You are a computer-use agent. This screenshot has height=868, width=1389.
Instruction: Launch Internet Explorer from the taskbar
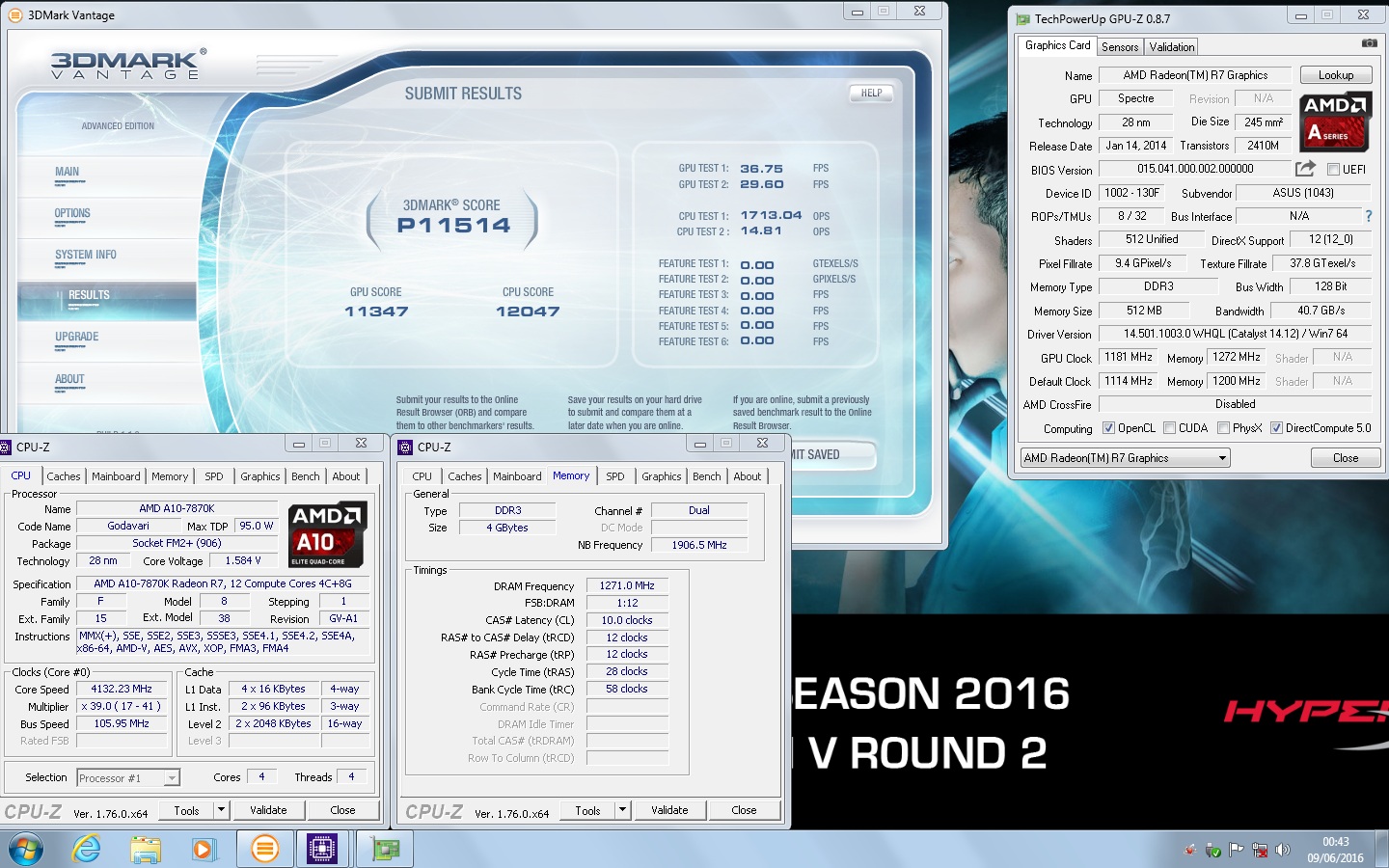click(x=87, y=849)
